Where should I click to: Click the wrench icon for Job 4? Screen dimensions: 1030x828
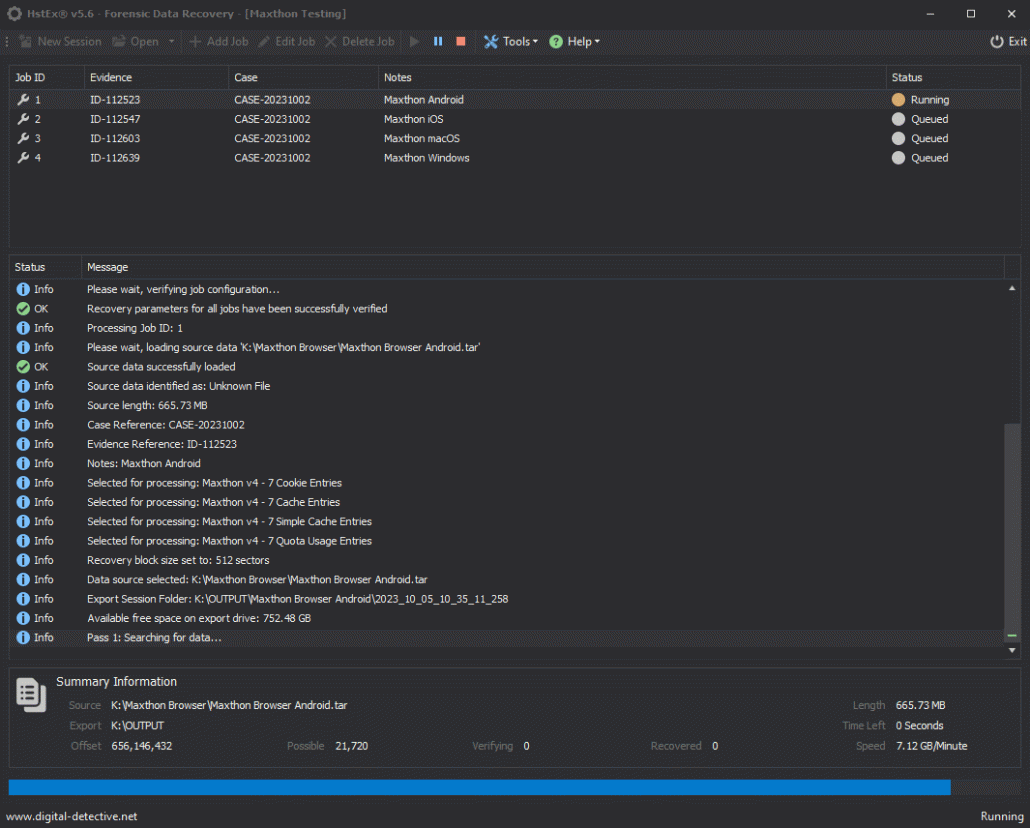pyautogui.click(x=23, y=158)
